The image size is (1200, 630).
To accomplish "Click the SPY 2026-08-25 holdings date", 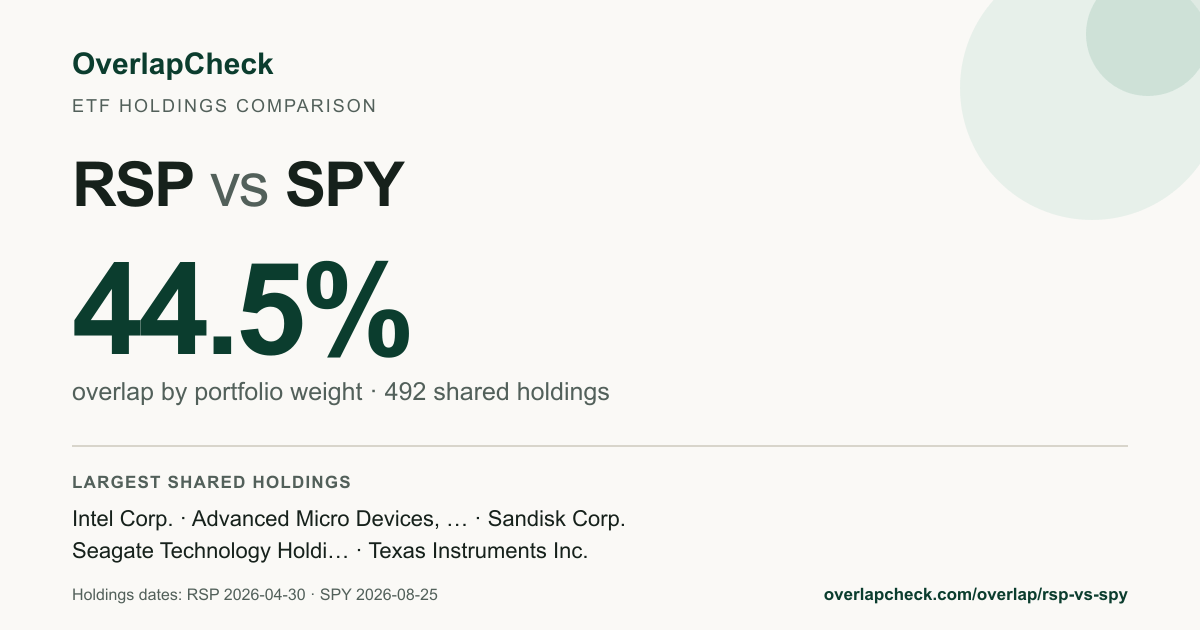I will tap(378, 595).
